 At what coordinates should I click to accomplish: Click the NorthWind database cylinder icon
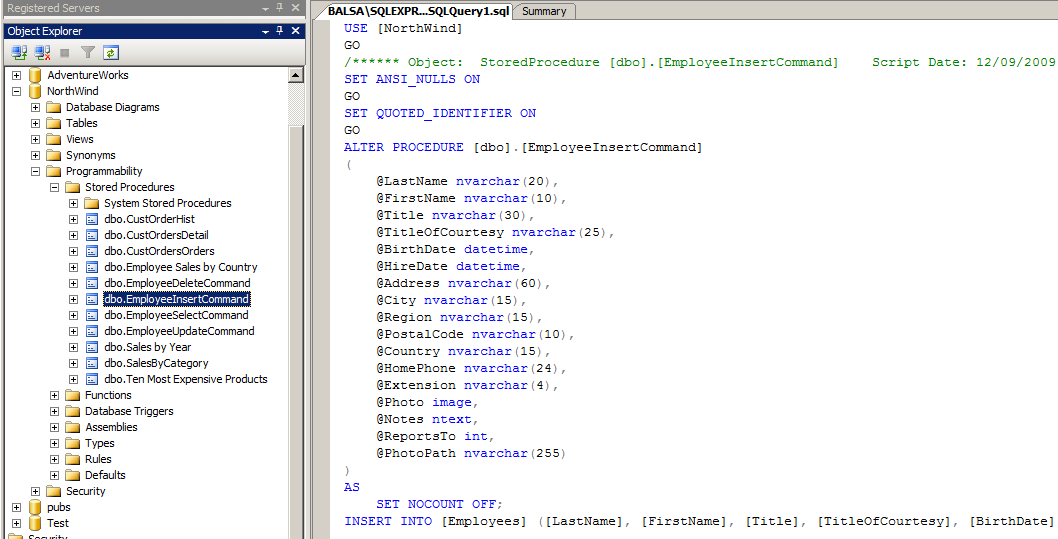click(x=35, y=91)
